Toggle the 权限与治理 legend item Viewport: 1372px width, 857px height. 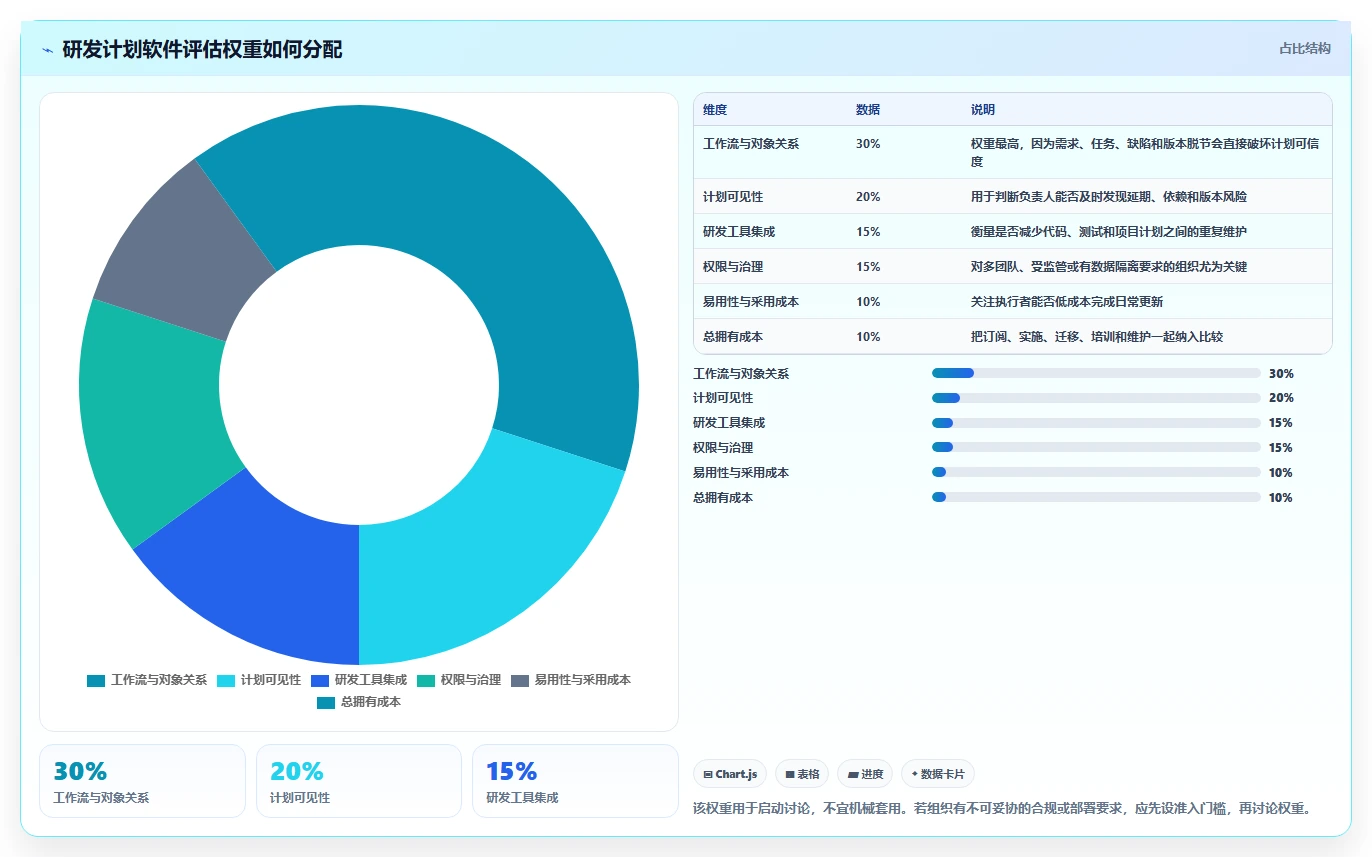tap(459, 680)
